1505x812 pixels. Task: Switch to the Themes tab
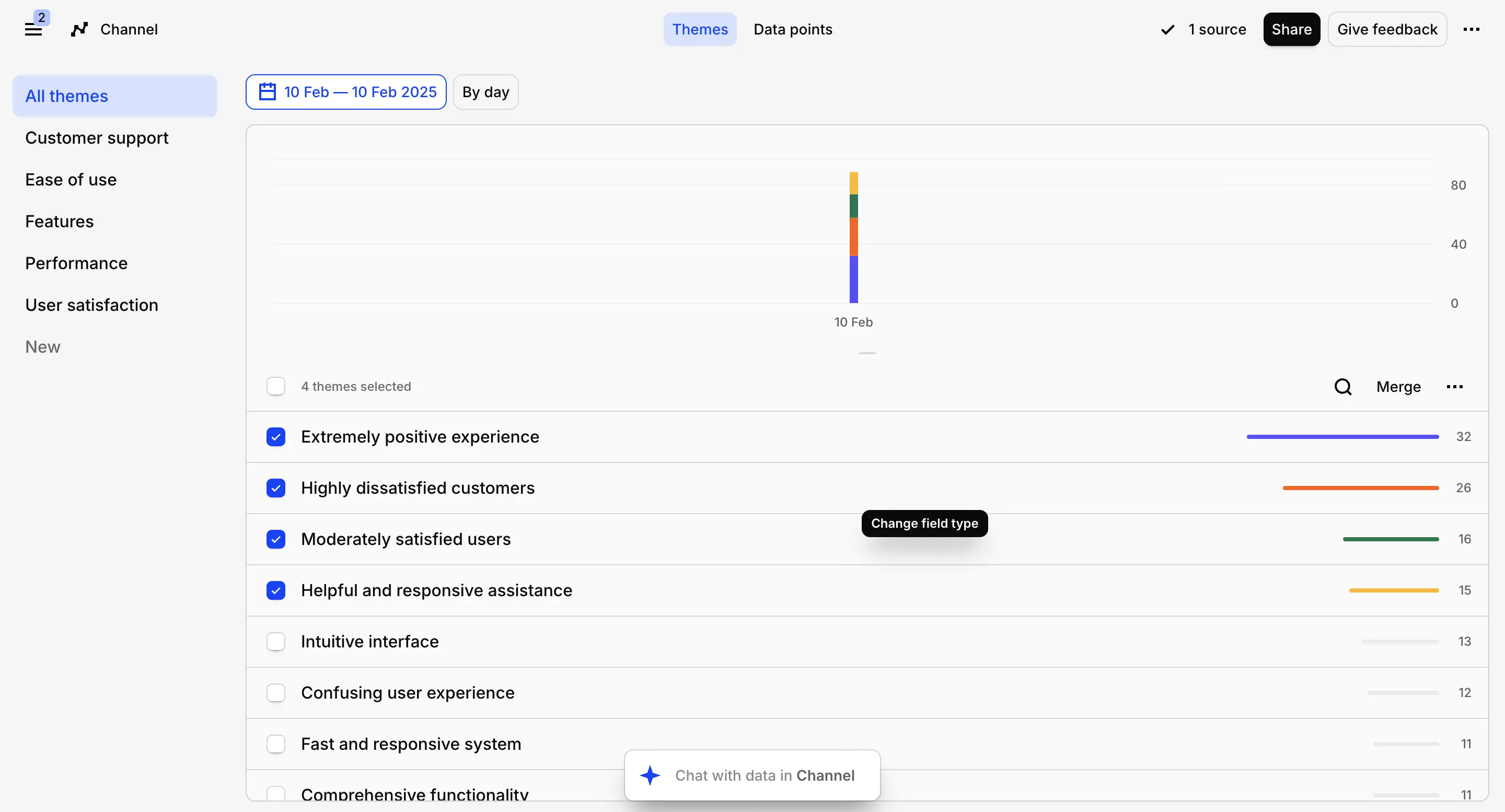click(x=700, y=29)
